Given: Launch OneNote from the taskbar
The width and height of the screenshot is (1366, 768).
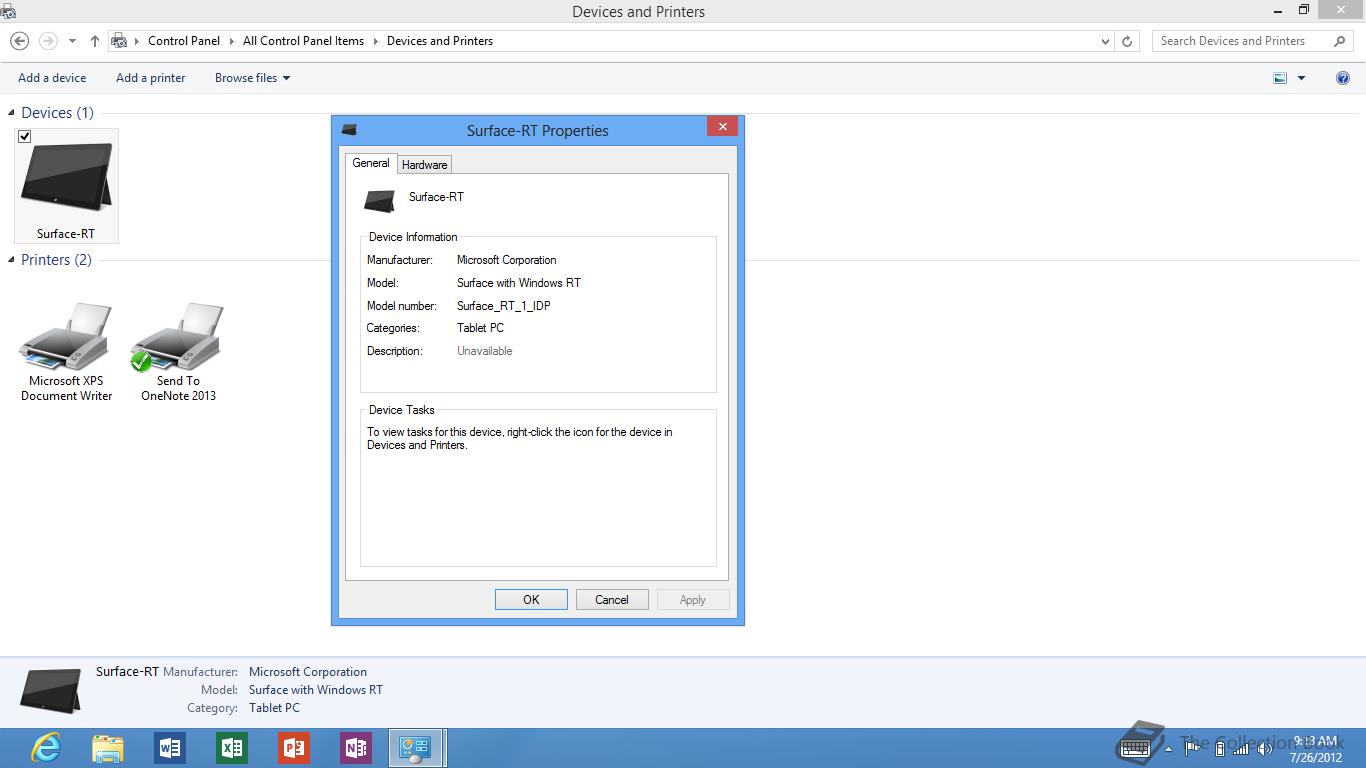Looking at the screenshot, I should (x=356, y=748).
